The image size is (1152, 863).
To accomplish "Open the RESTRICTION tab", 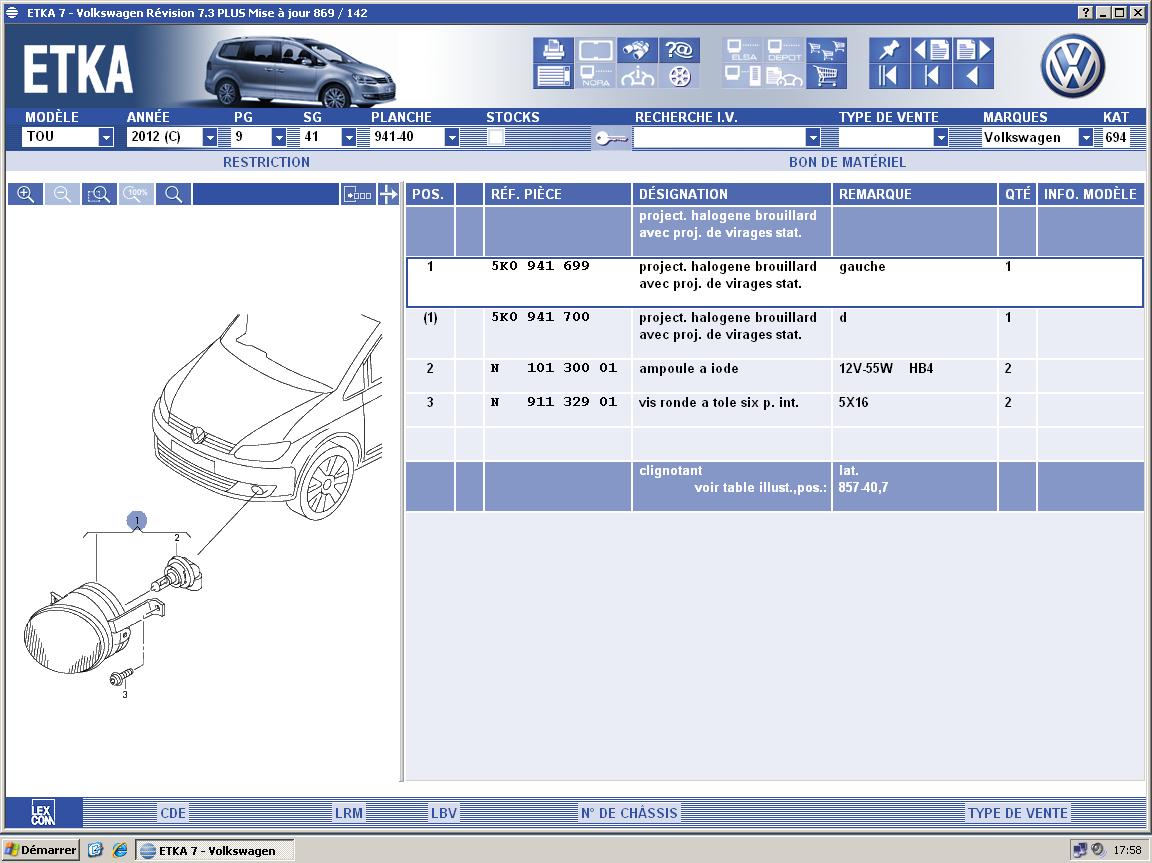I will [266, 162].
